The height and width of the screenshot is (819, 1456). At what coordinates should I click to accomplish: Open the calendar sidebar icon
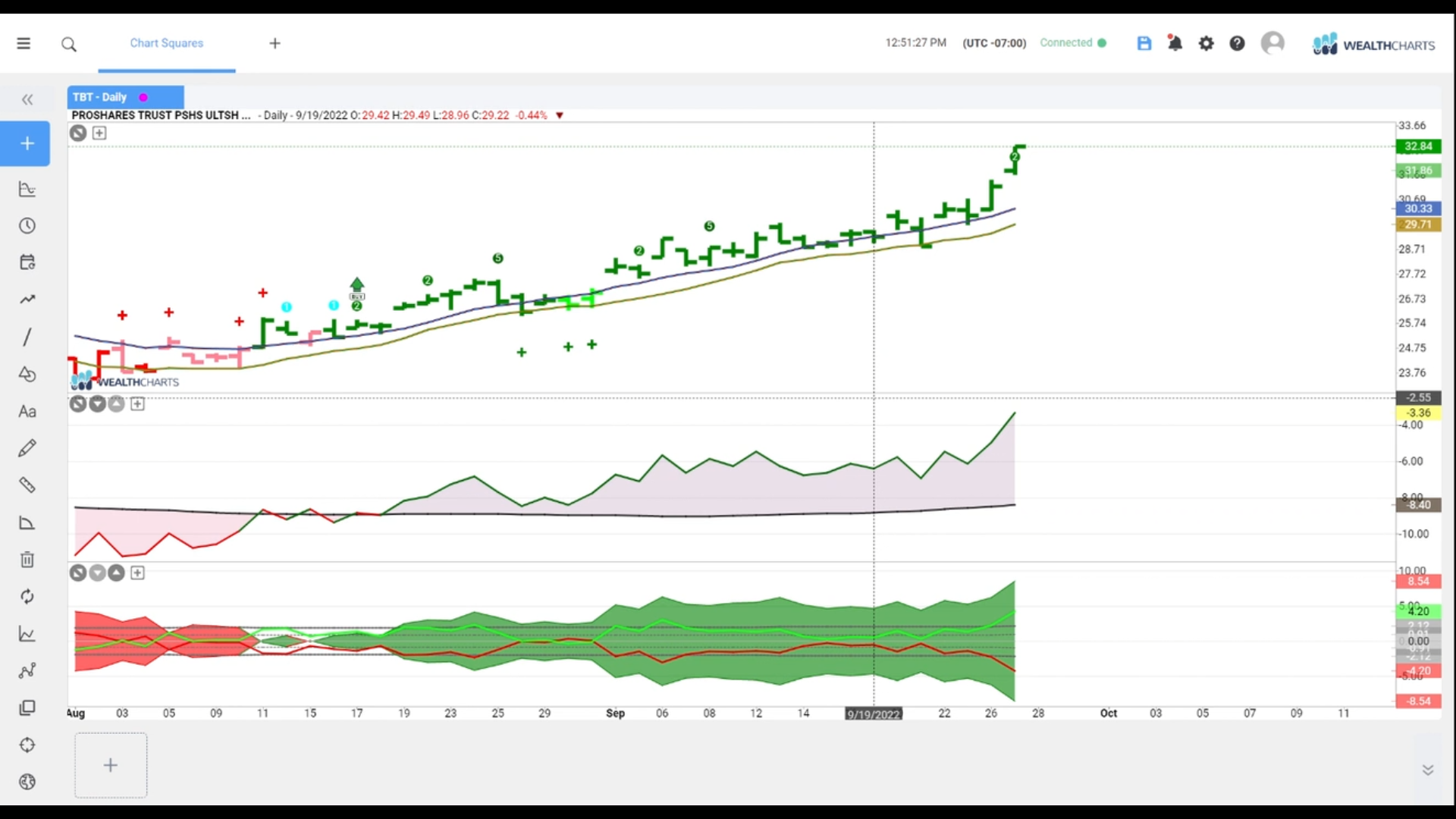tap(27, 262)
